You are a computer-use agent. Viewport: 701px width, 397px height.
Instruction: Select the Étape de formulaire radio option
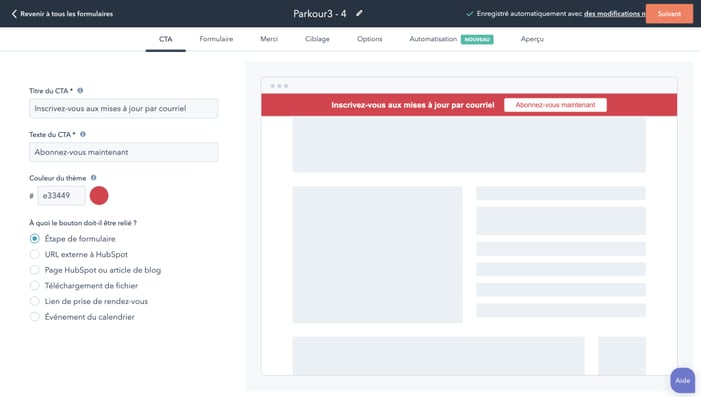coord(34,239)
